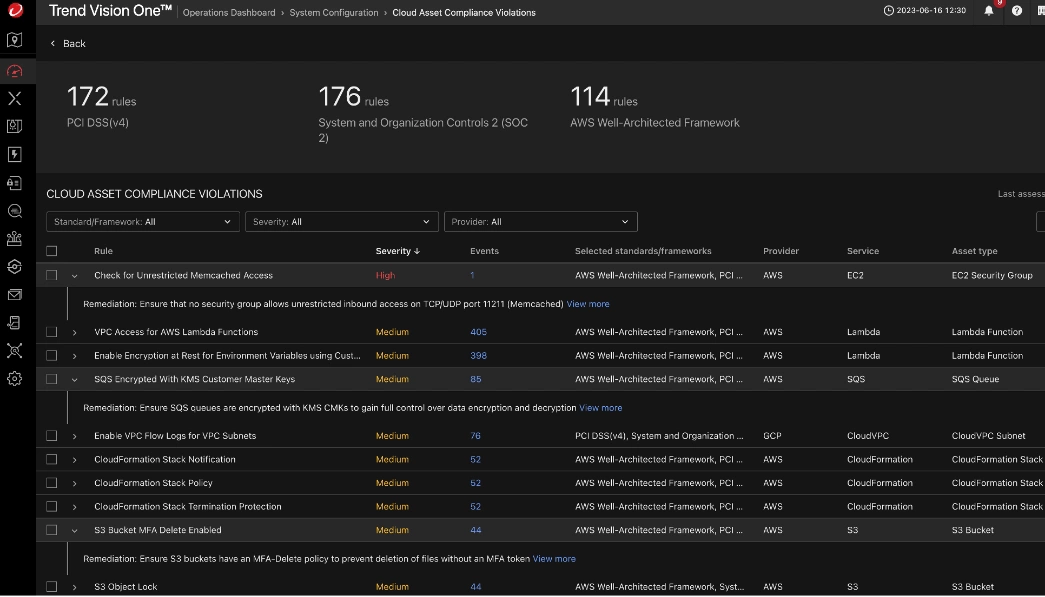This screenshot has height=597, width=1045.
Task: Select 114 rules AWS Well-Architected card
Action: coord(654,107)
